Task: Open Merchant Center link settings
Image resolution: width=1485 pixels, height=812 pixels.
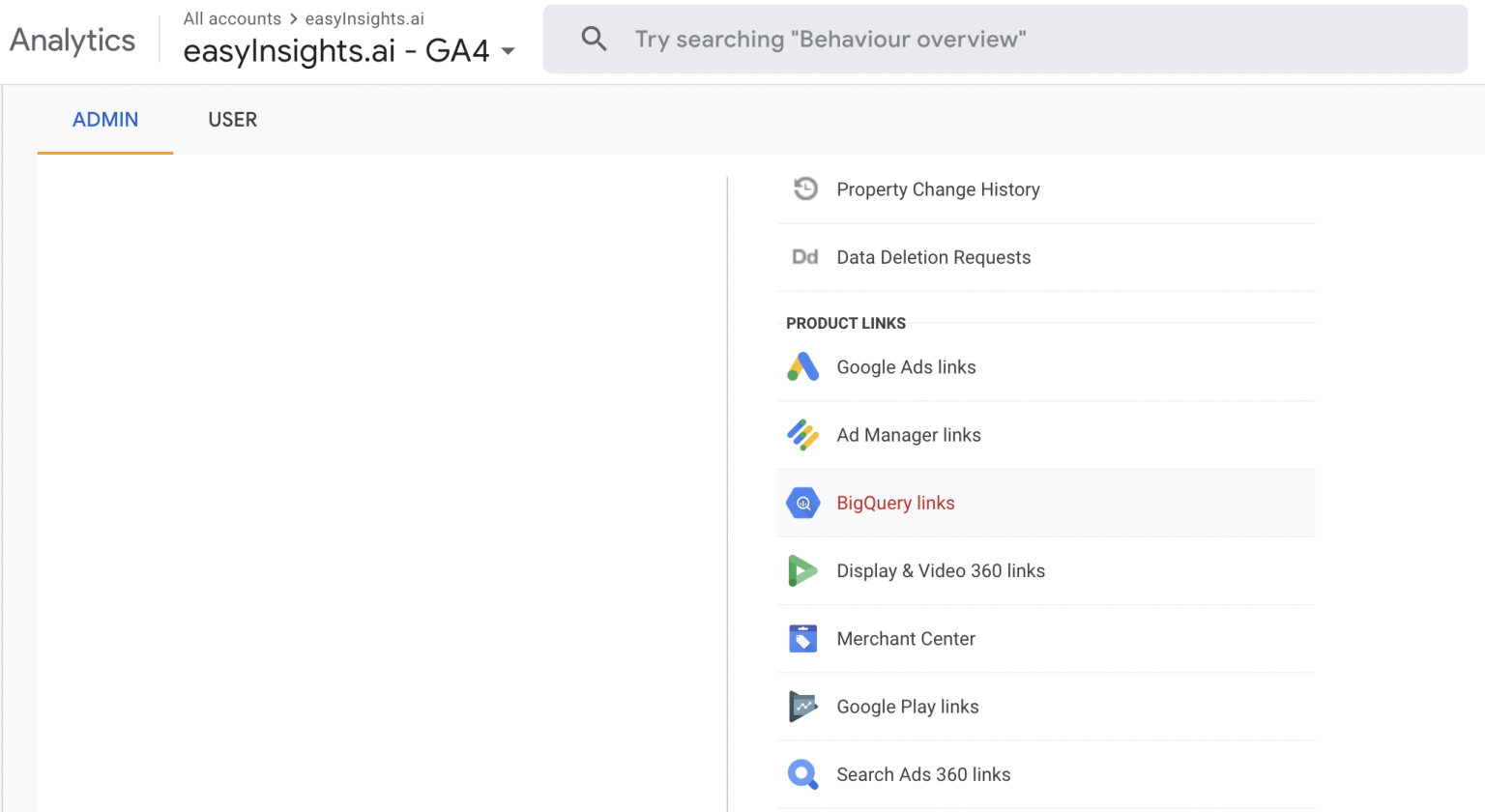Action: 906,639
